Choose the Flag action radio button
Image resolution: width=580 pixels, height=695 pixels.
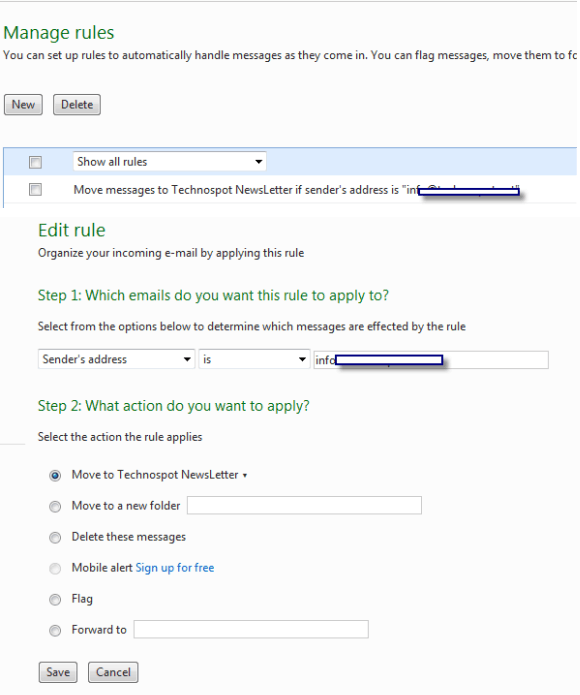[55, 599]
